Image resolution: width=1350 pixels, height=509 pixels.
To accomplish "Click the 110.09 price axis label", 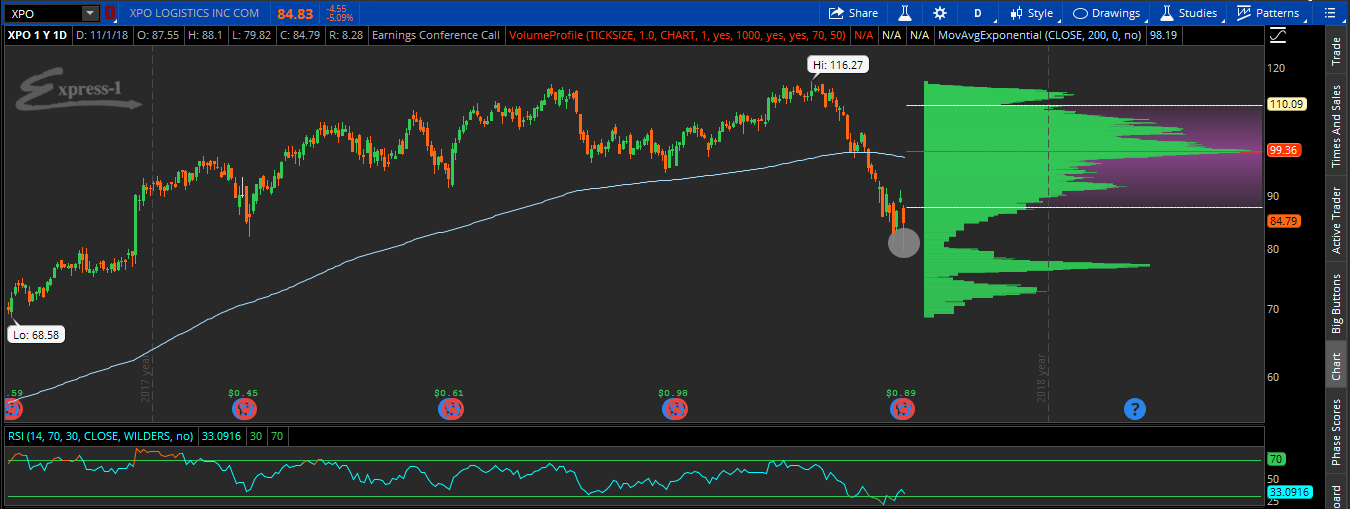I will (1285, 103).
